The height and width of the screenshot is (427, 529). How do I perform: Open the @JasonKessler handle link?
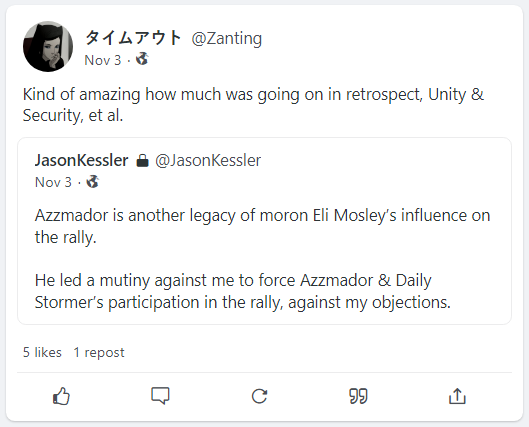click(208, 160)
